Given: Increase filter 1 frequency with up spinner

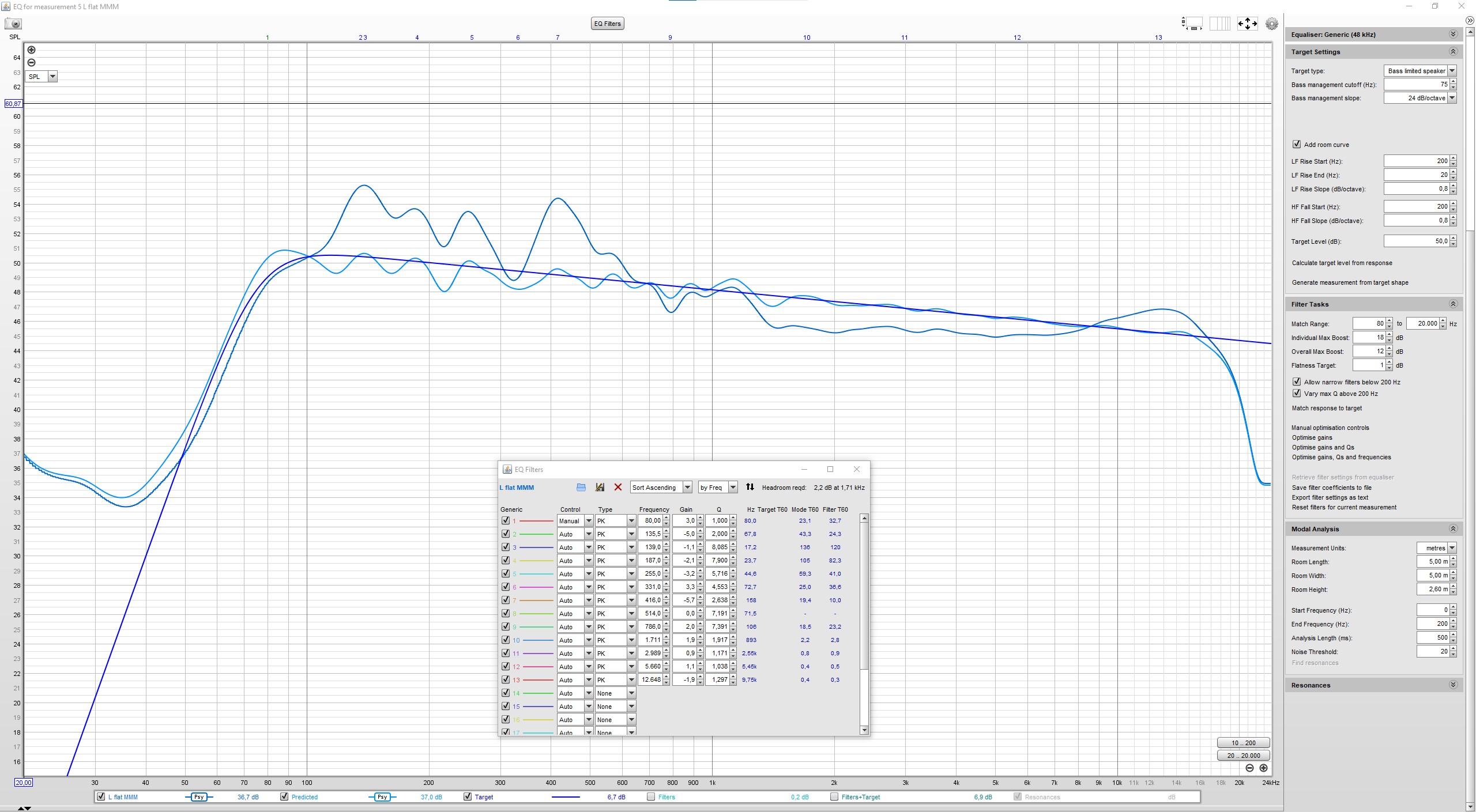Looking at the screenshot, I should click(x=667, y=518).
